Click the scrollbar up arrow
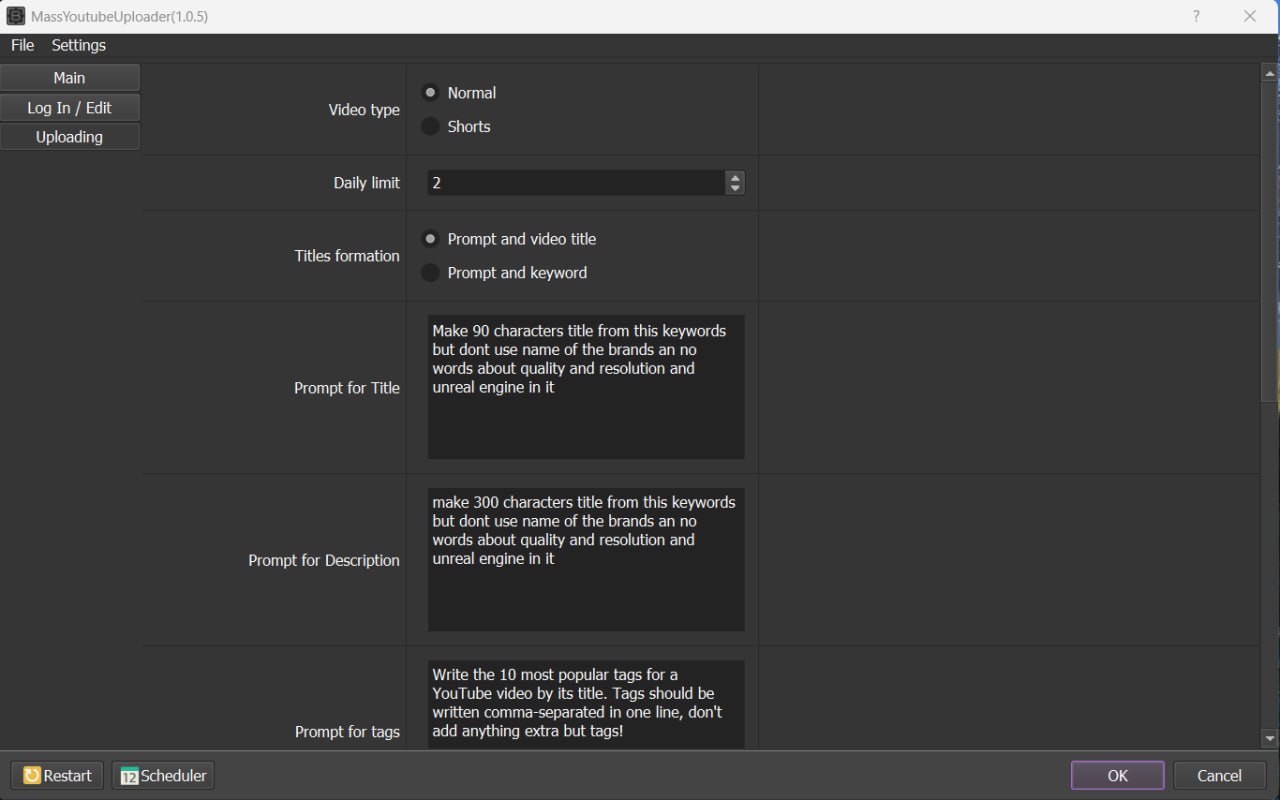This screenshot has height=800, width=1280. pyautogui.click(x=1270, y=73)
